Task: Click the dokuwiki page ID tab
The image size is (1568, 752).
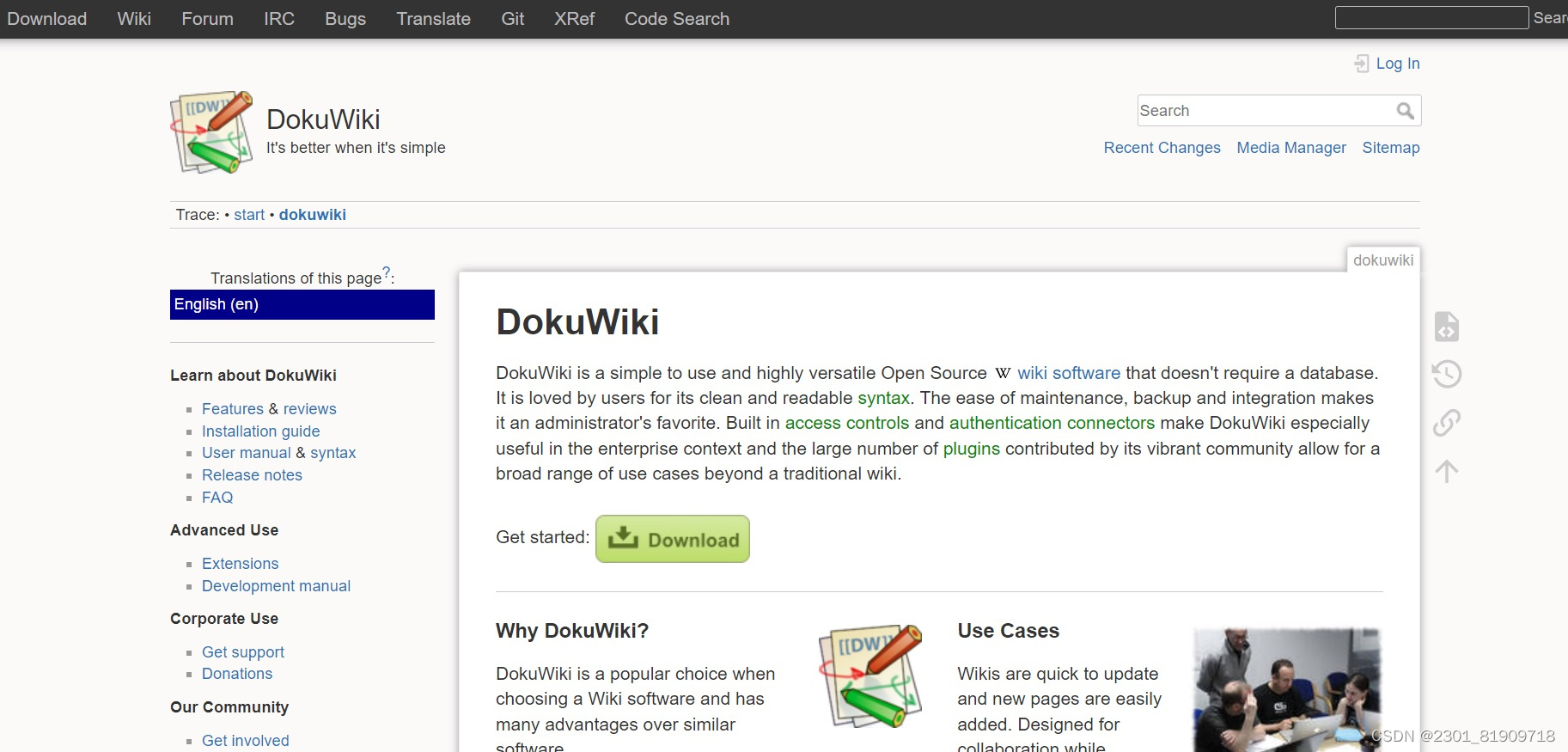Action: click(x=1383, y=260)
